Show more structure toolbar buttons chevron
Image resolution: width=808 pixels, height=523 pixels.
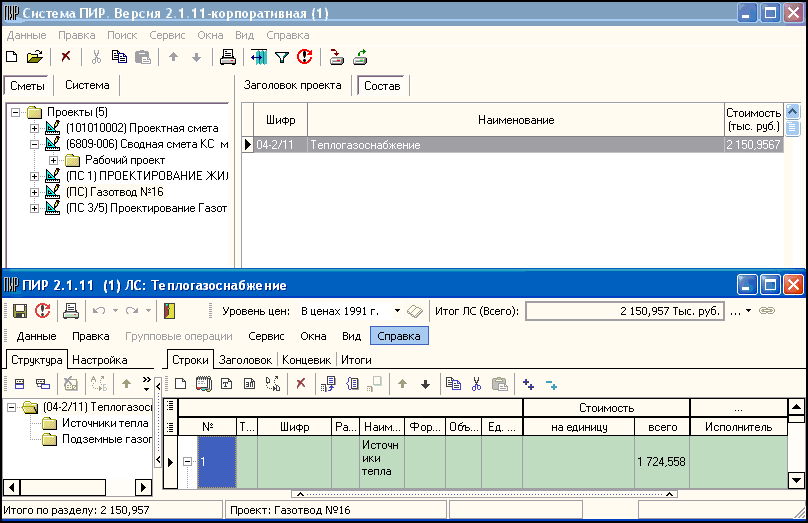tap(146, 383)
